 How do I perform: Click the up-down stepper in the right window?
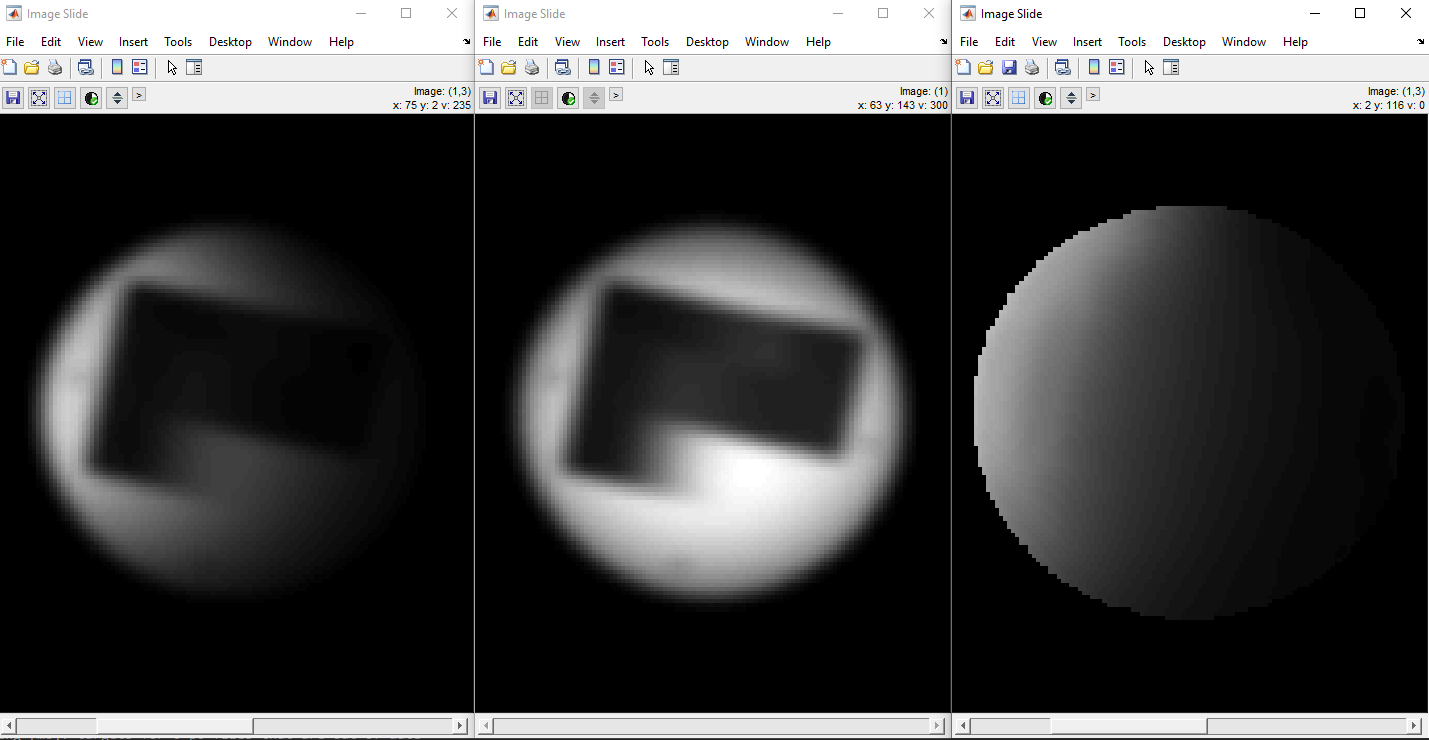(x=1071, y=98)
